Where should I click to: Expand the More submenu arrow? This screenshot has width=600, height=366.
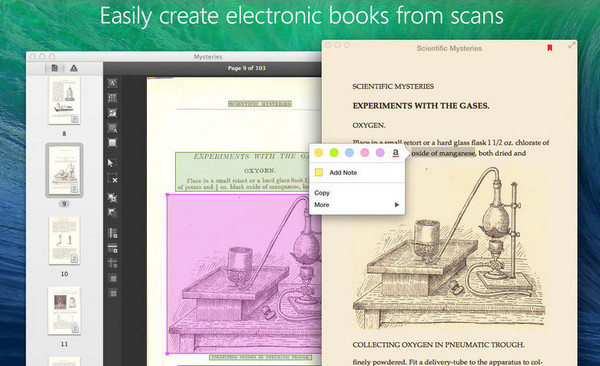point(397,205)
